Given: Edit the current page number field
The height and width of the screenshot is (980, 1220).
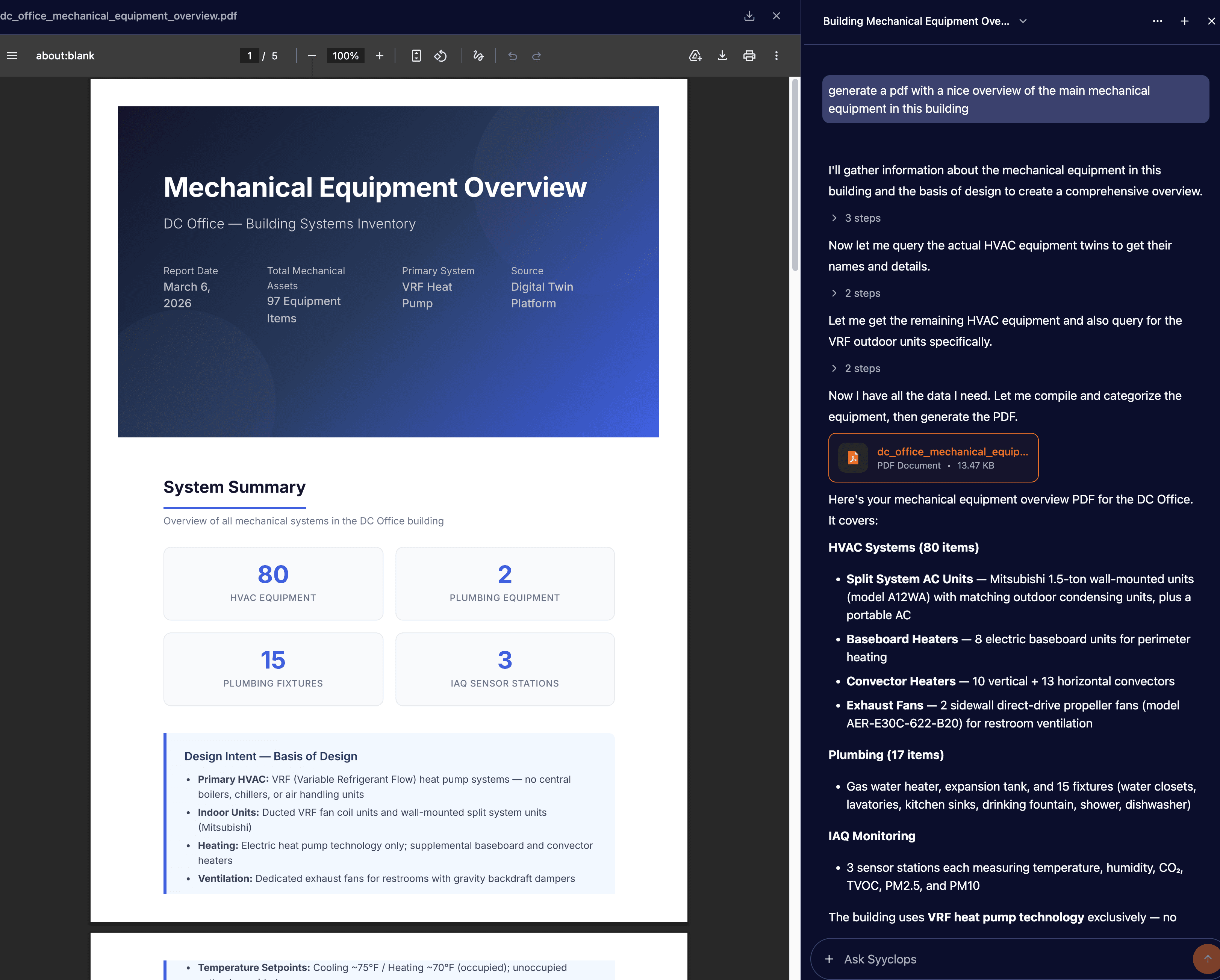Looking at the screenshot, I should 249,56.
